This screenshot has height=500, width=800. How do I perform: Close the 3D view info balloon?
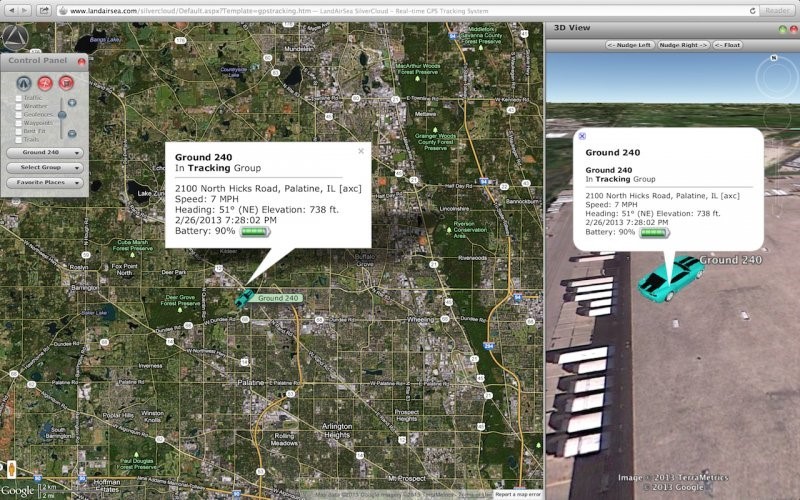pyautogui.click(x=582, y=135)
